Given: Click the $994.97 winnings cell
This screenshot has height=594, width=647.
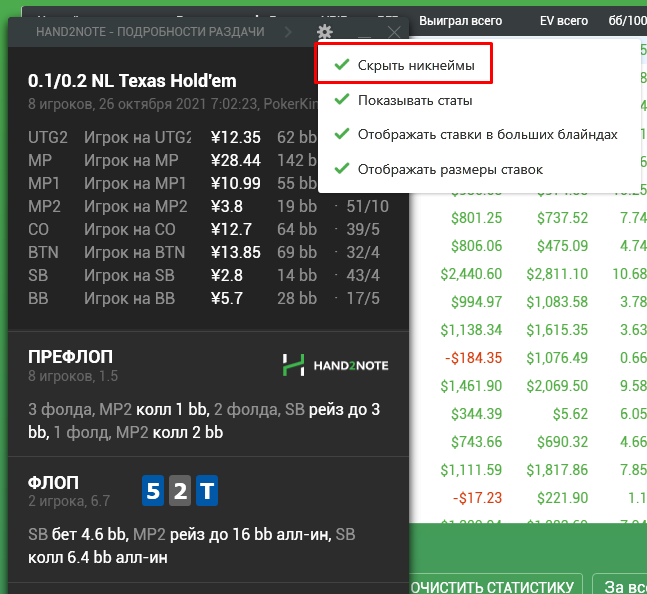Looking at the screenshot, I should [477, 302].
